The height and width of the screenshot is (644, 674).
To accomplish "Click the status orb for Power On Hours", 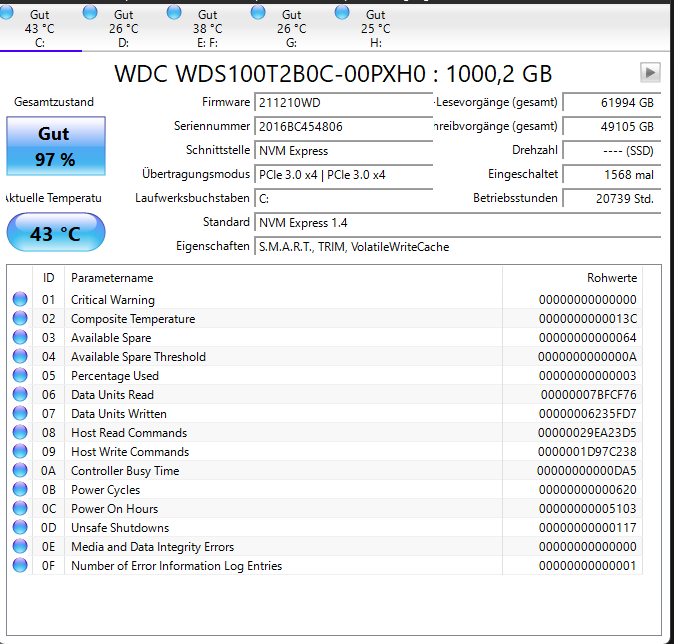I will 20,508.
